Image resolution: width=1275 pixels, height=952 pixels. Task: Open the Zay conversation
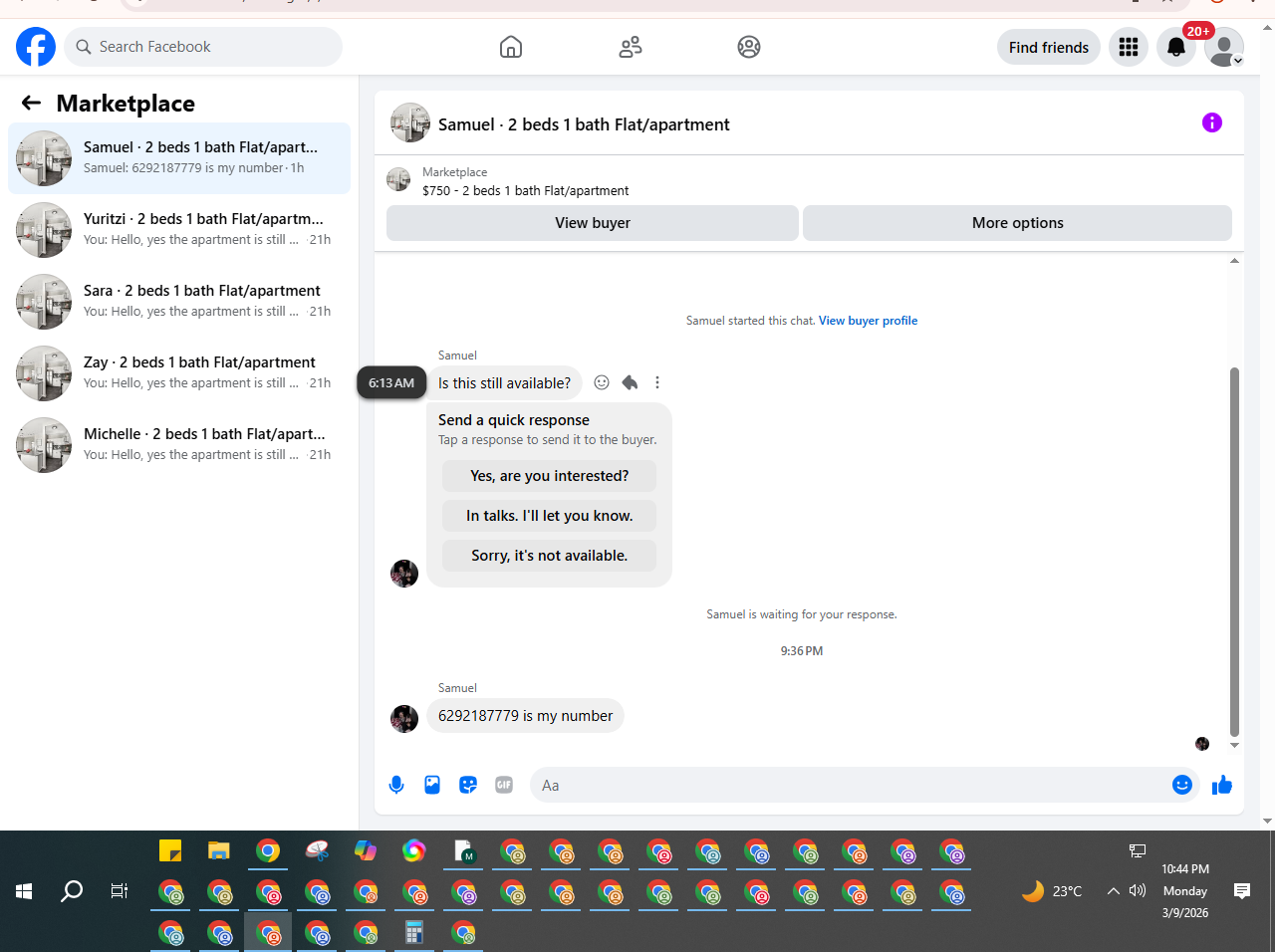[x=179, y=373]
